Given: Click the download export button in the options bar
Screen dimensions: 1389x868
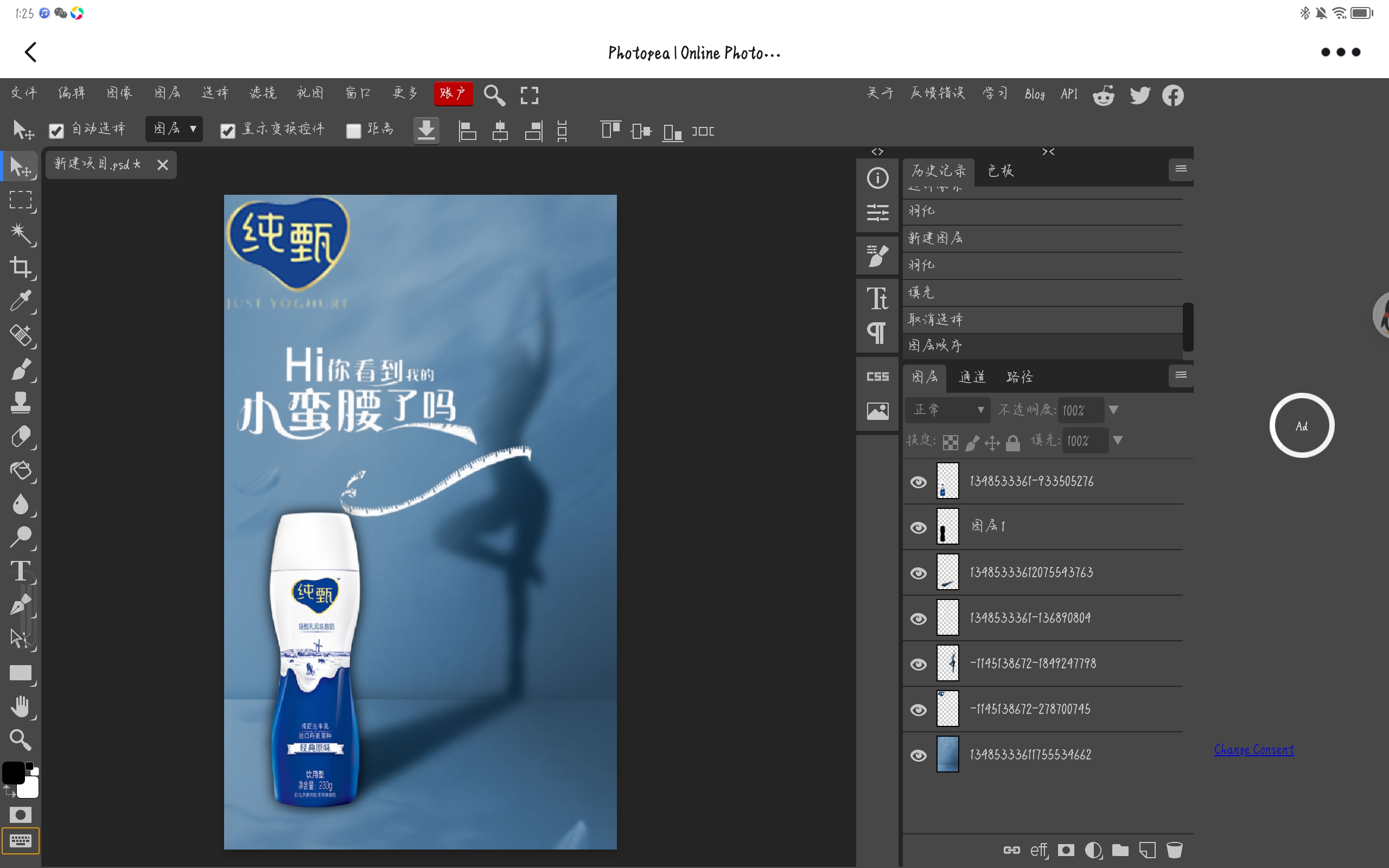Looking at the screenshot, I should 426,131.
